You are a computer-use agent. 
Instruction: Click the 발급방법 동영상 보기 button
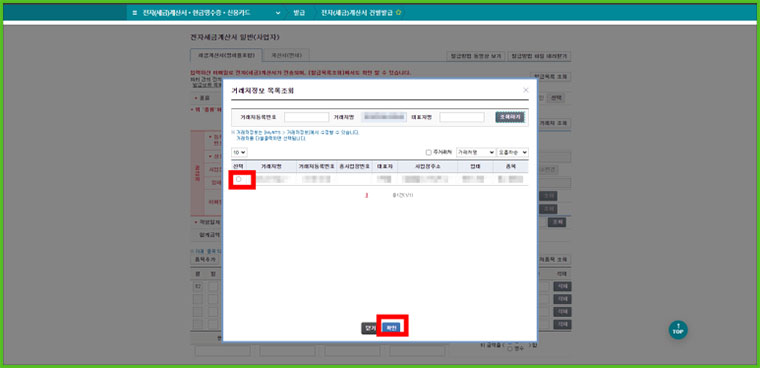coord(475,56)
